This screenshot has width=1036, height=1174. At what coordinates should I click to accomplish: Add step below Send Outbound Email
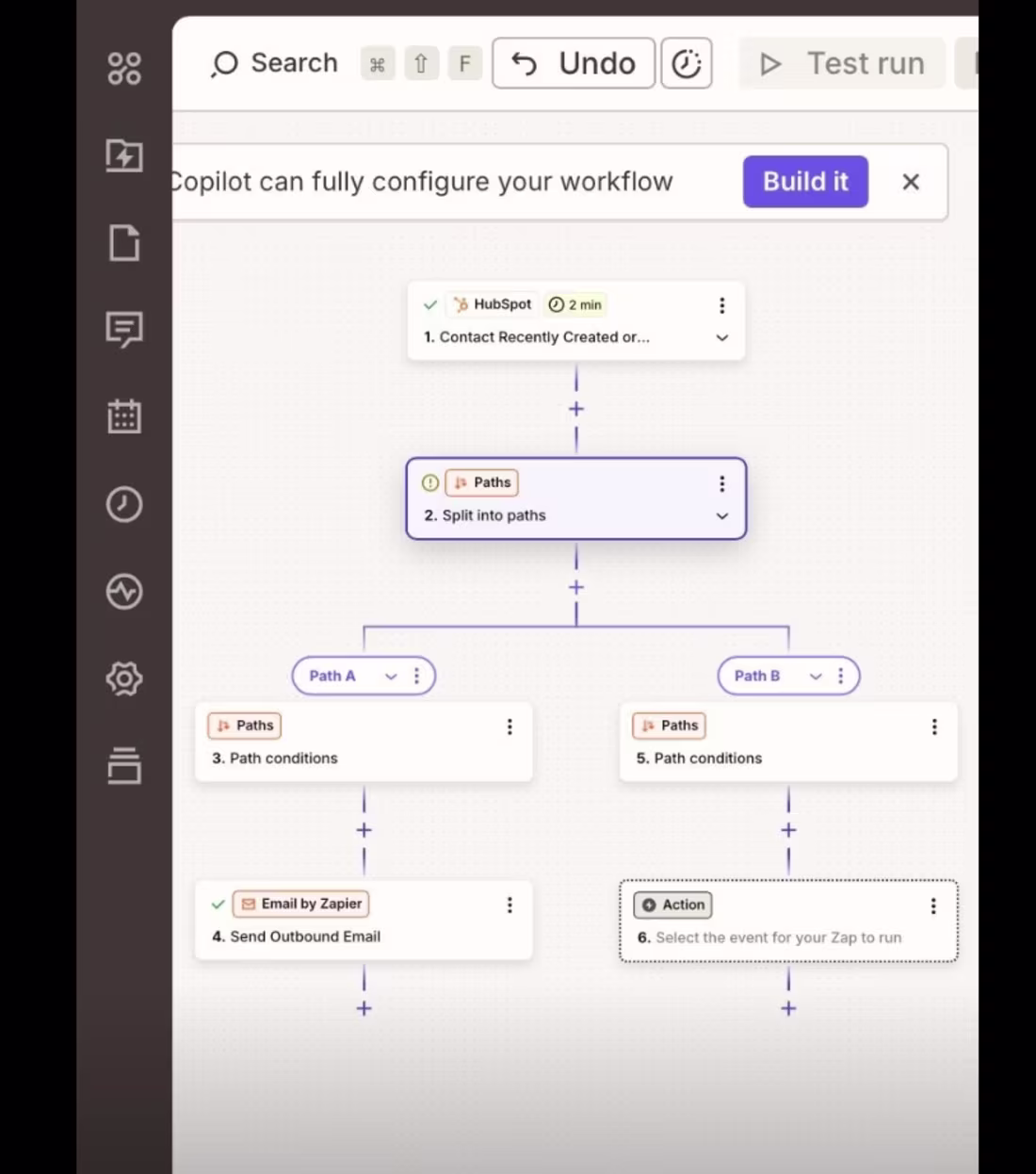click(364, 1008)
